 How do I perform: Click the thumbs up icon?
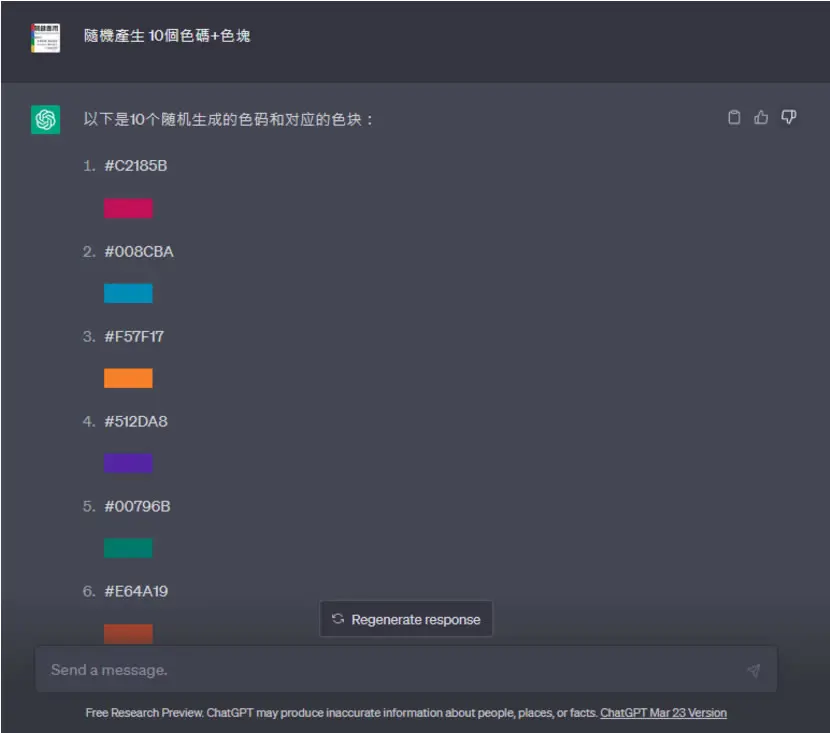(761, 117)
